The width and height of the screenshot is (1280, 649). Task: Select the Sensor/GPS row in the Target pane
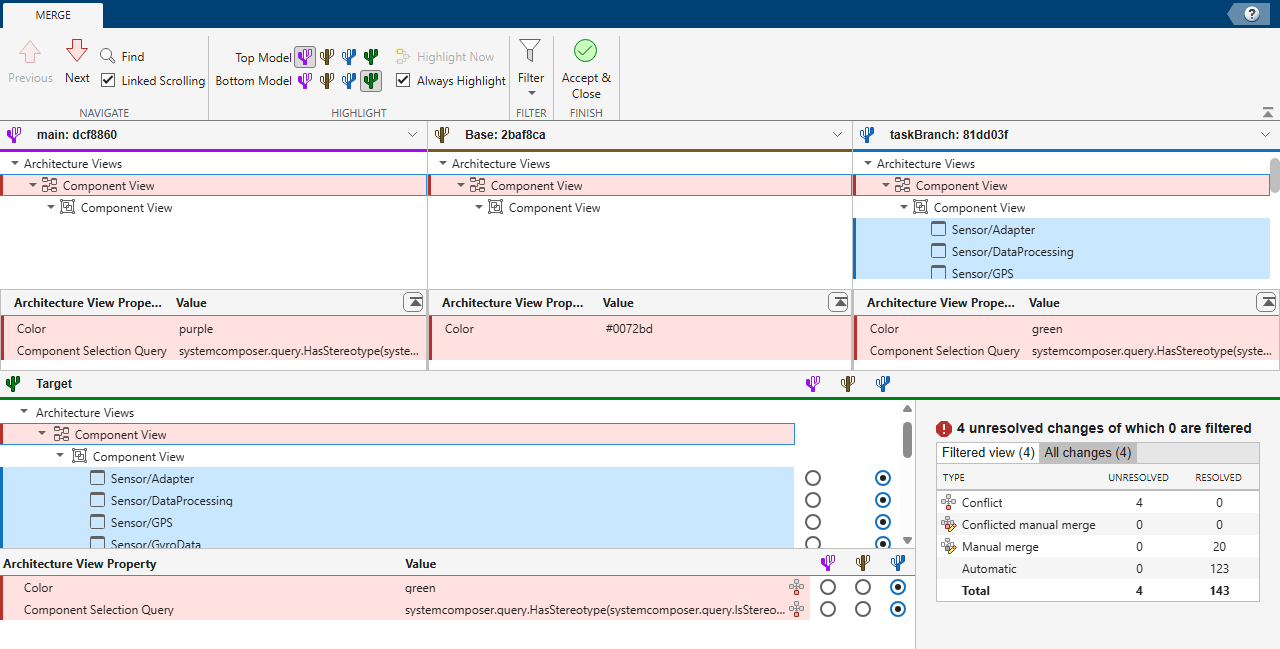pyautogui.click(x=398, y=522)
